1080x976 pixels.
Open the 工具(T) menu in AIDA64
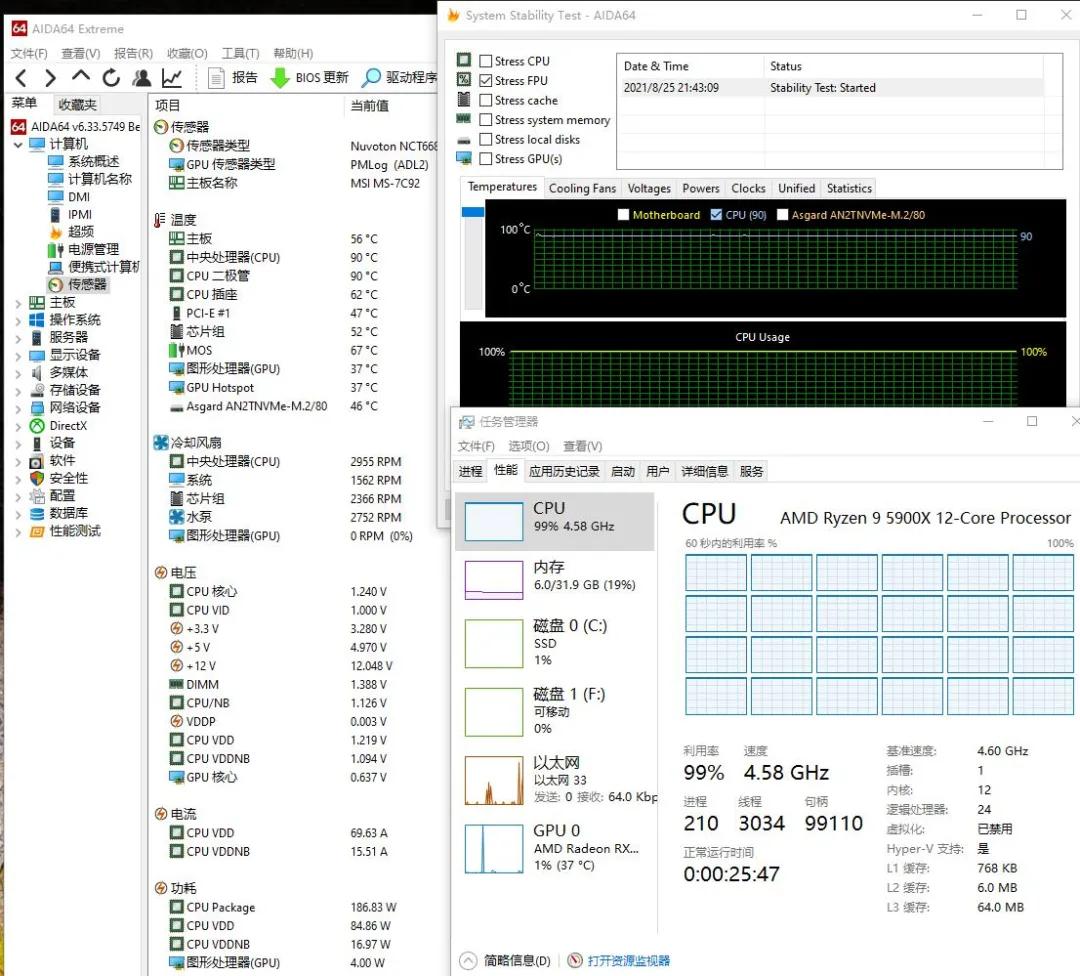[x=240, y=53]
